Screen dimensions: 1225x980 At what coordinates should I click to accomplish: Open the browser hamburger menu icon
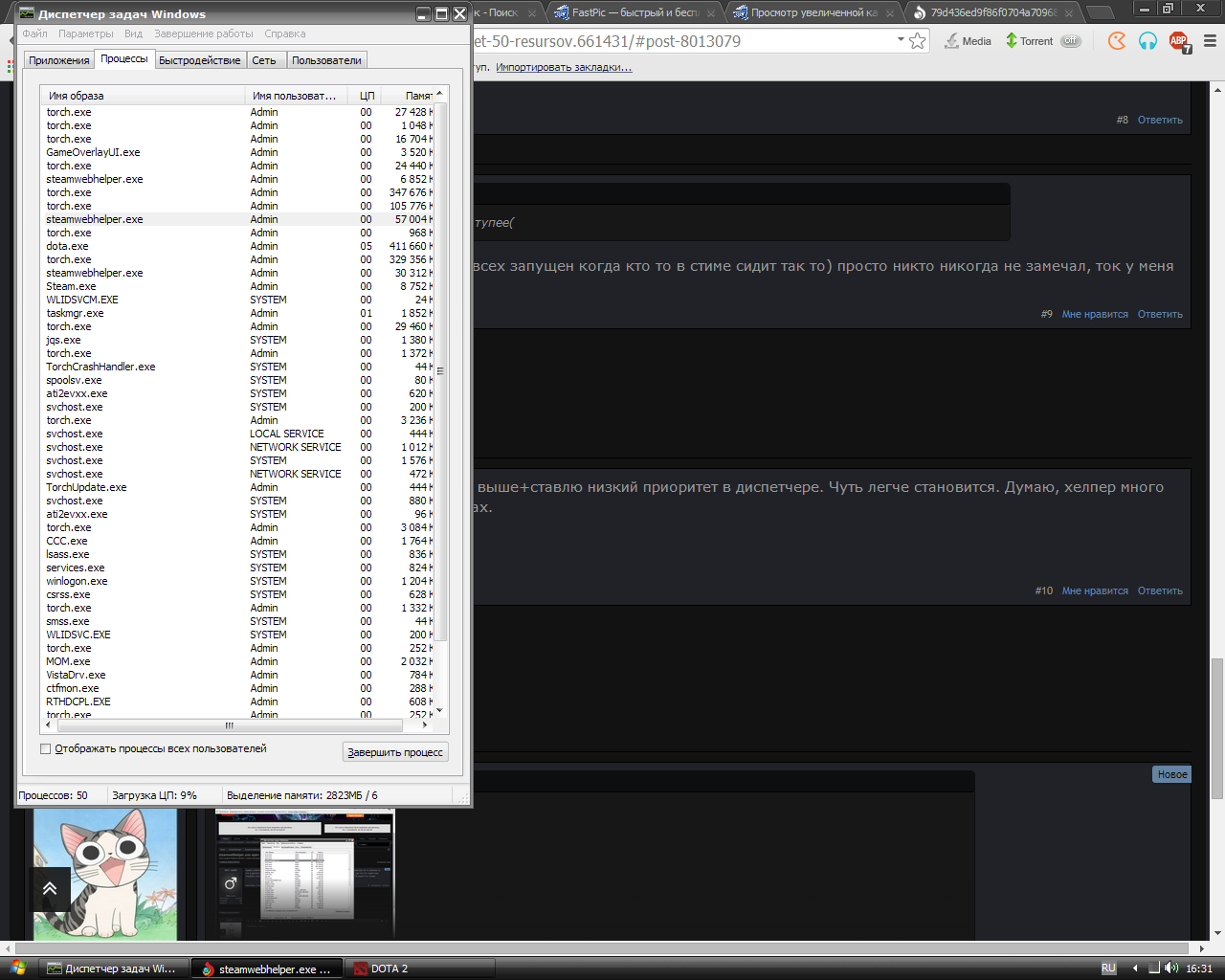pyautogui.click(x=1210, y=41)
